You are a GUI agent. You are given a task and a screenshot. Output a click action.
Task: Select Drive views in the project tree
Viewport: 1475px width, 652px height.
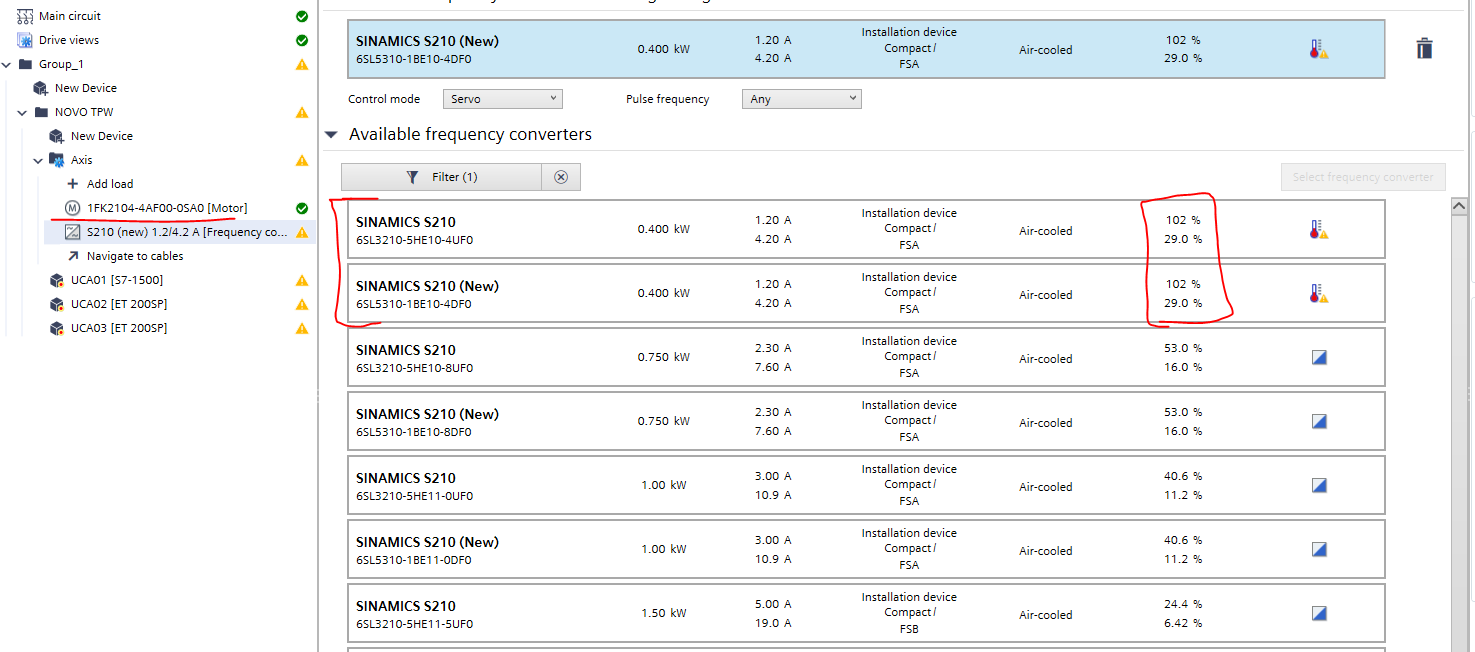pos(68,40)
